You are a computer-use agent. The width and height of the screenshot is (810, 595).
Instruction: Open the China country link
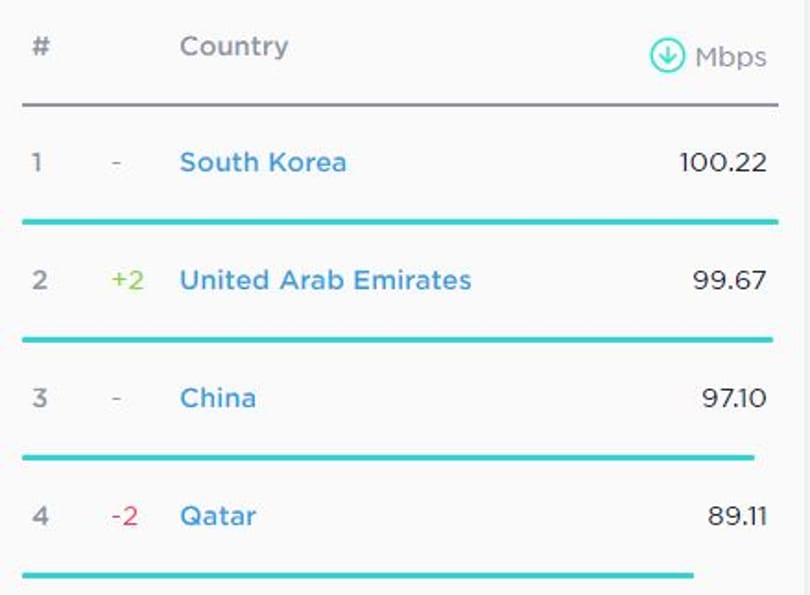(218, 398)
